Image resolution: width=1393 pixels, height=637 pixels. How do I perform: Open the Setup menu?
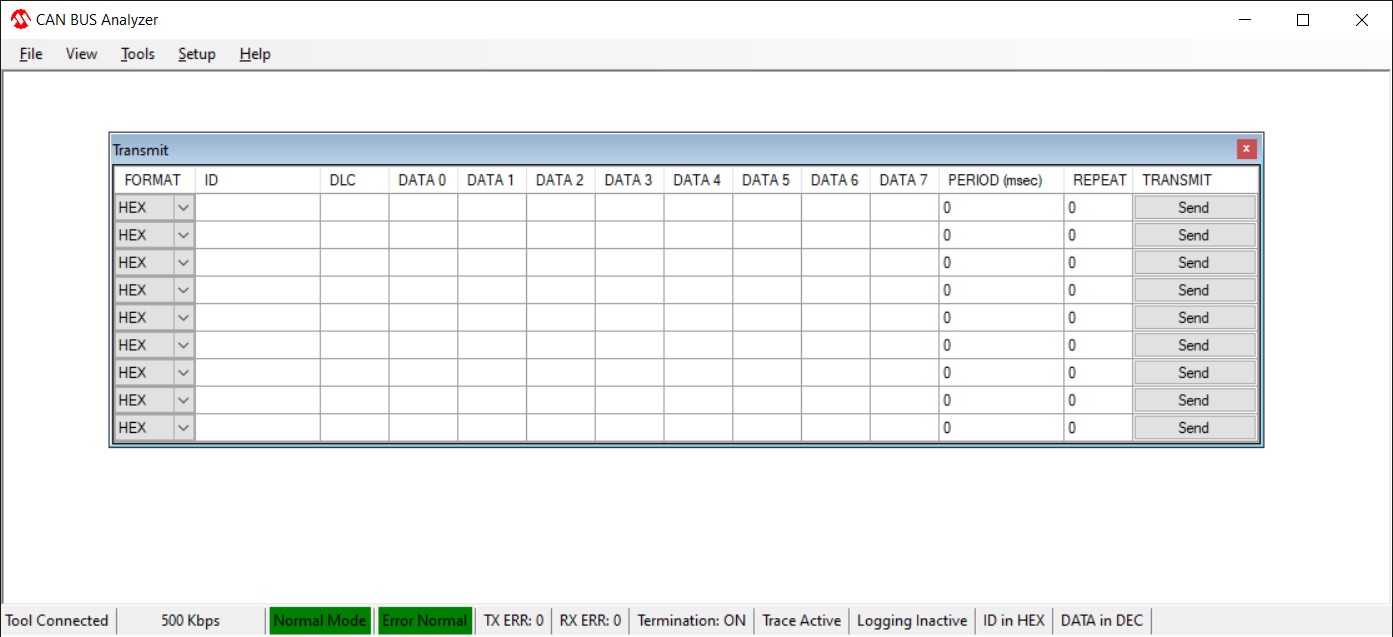tap(197, 54)
